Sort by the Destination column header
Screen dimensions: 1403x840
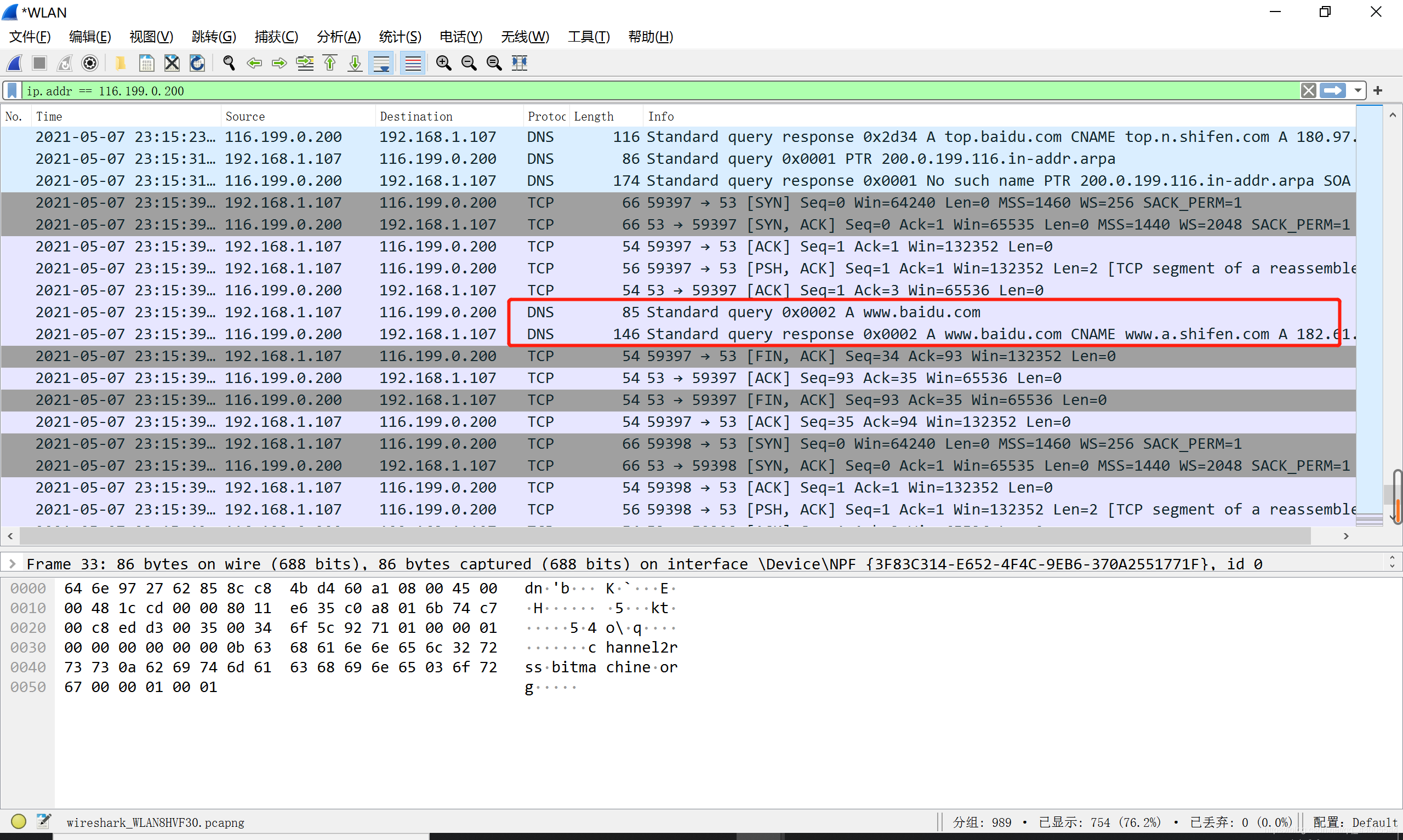pyautogui.click(x=449, y=116)
